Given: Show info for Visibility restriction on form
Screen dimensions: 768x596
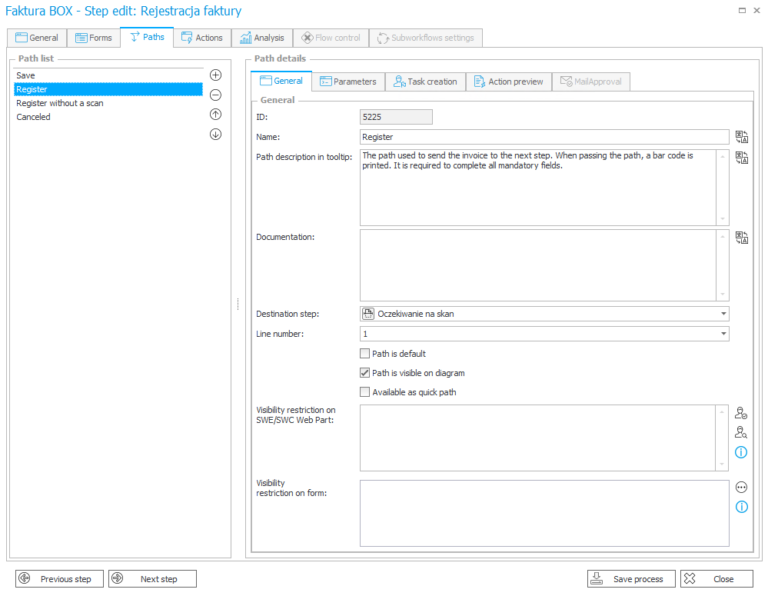Looking at the screenshot, I should pyautogui.click(x=742, y=506).
